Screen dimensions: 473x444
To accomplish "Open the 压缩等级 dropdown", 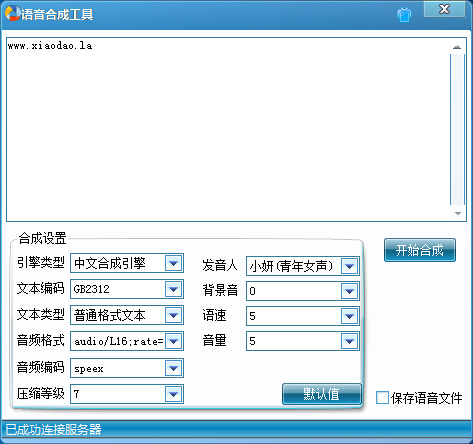I will tap(173, 394).
